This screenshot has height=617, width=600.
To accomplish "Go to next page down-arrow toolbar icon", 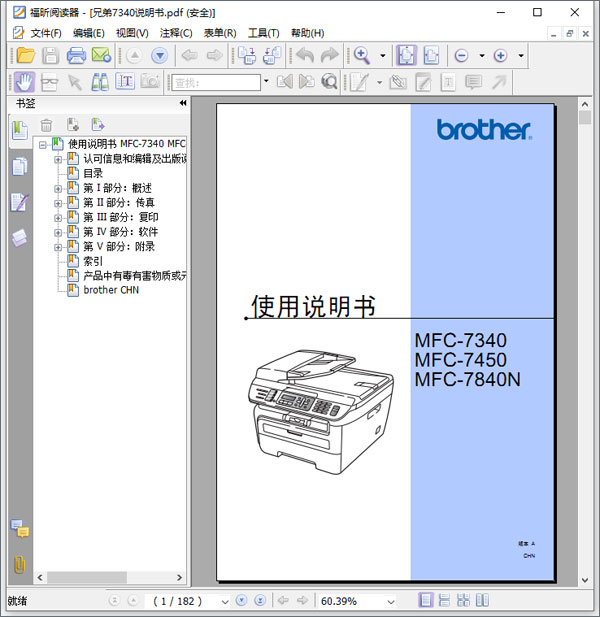I will coord(160,56).
